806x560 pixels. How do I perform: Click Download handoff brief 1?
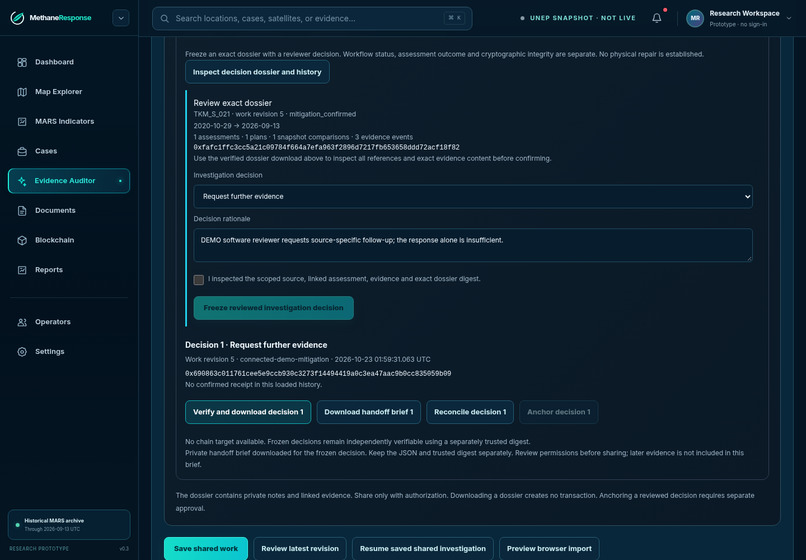pos(369,412)
